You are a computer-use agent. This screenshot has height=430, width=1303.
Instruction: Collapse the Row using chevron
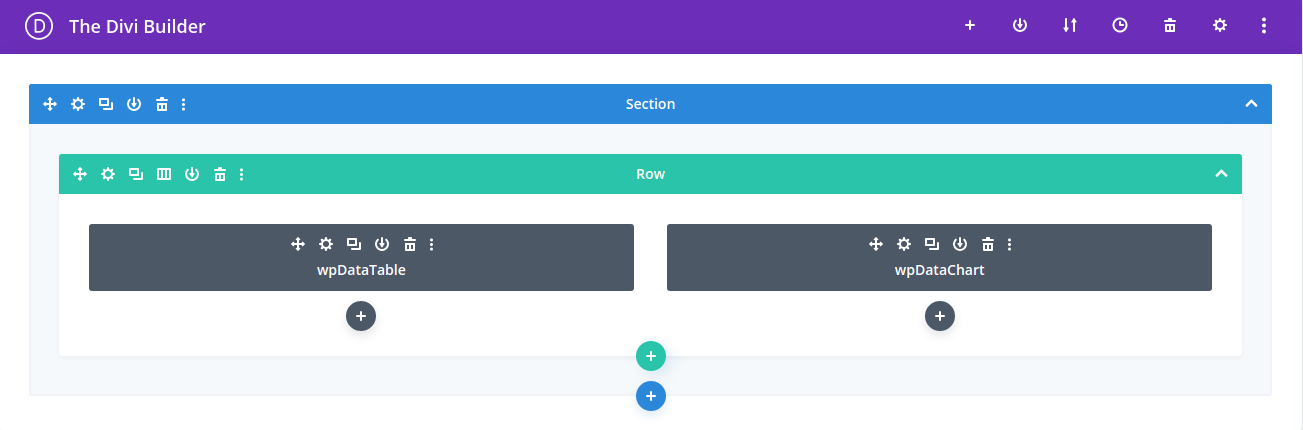1221,174
